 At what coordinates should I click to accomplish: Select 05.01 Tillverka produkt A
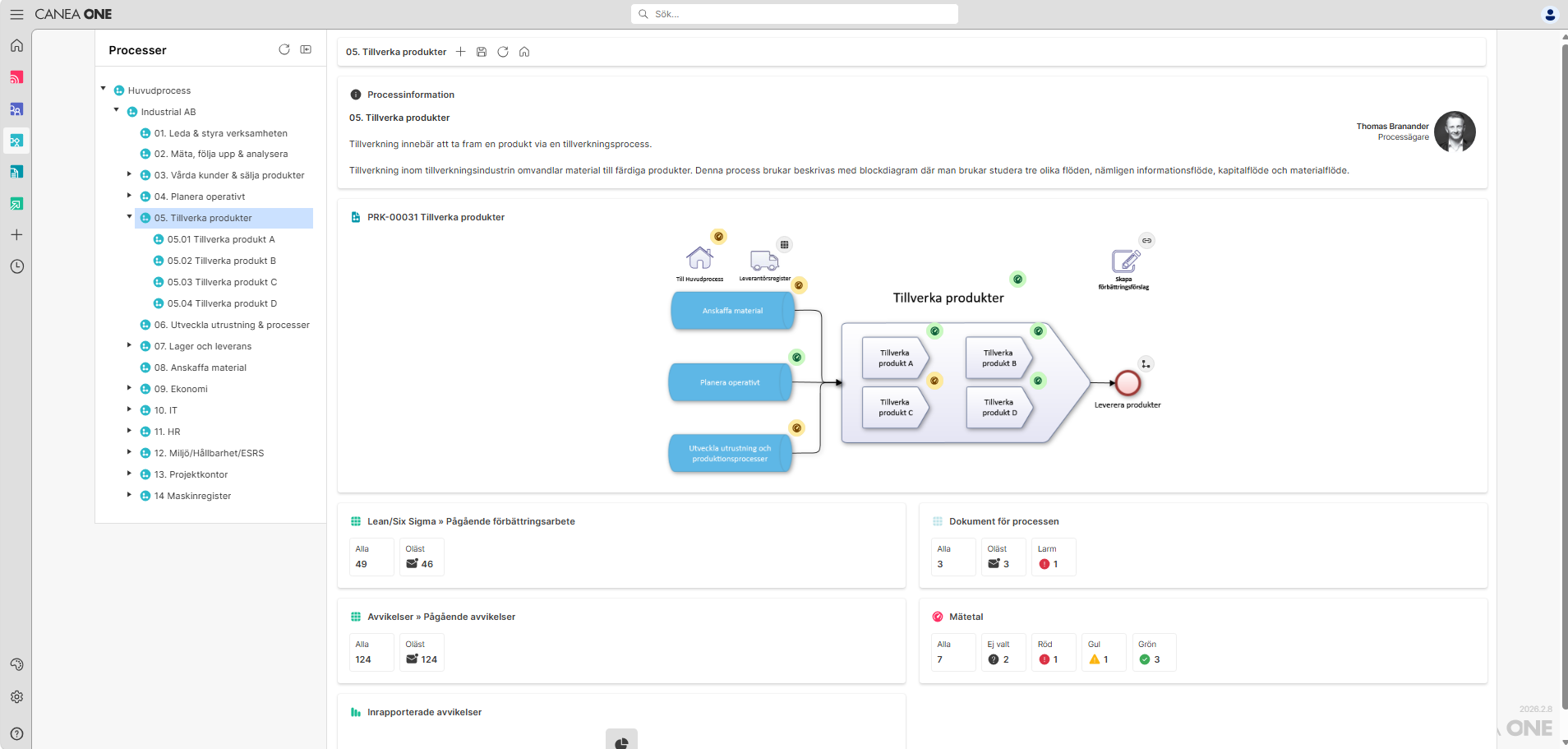[x=221, y=239]
